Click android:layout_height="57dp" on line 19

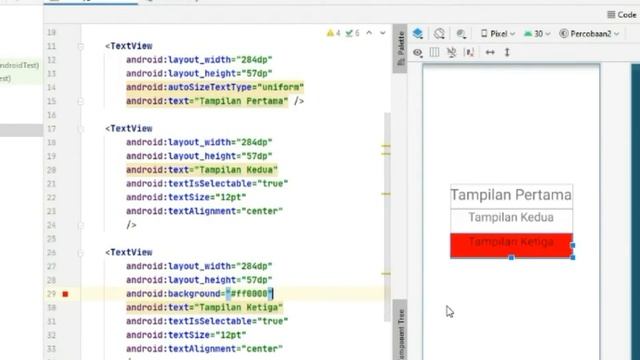click(199, 156)
